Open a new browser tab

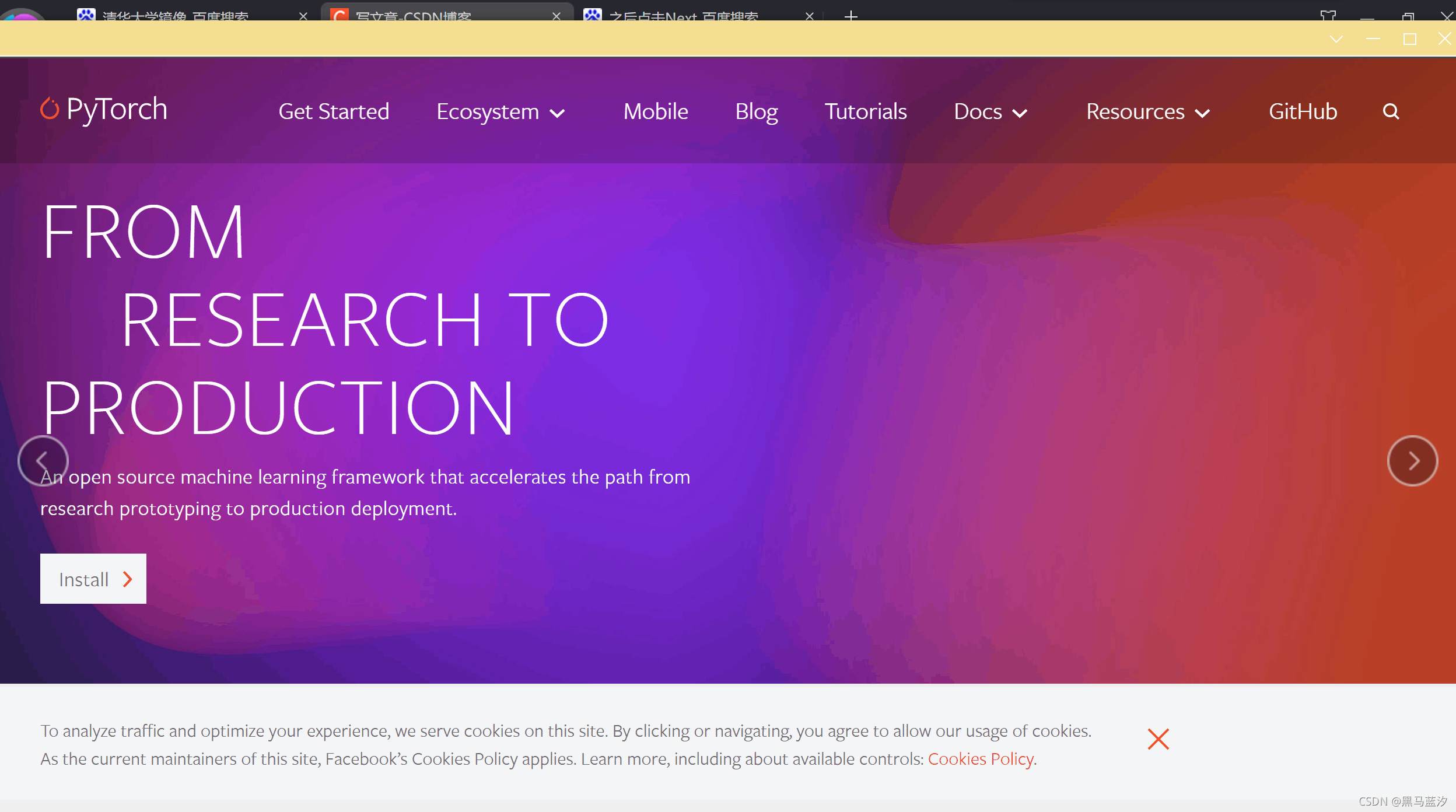851,16
